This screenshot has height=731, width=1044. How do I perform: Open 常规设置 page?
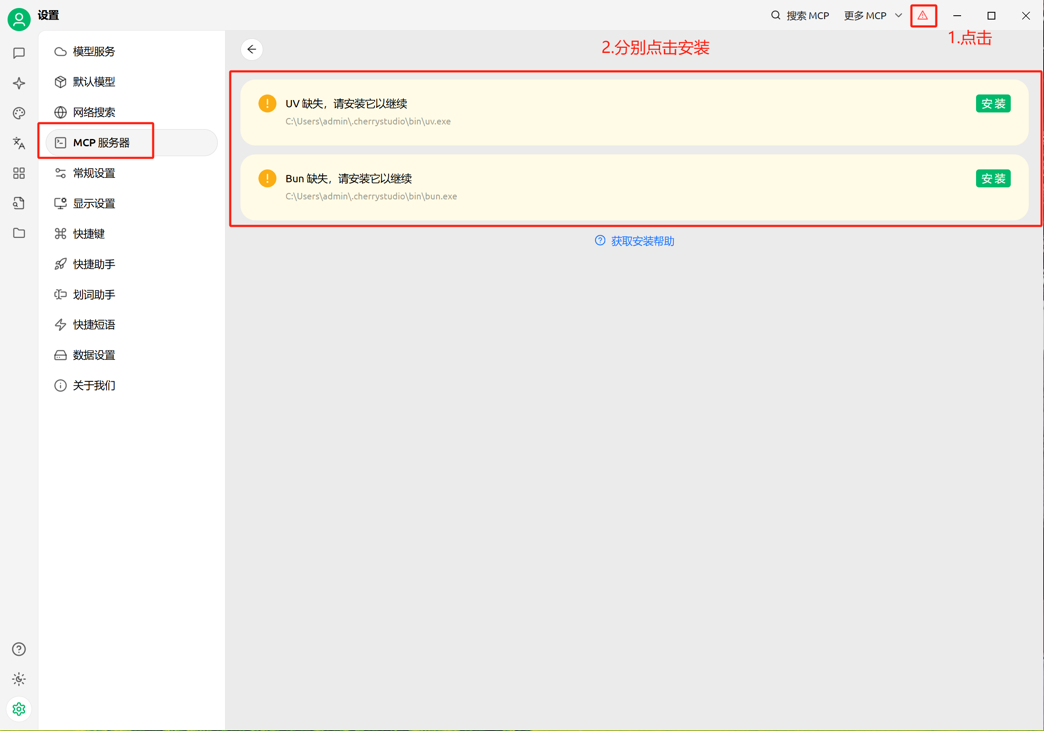click(131, 173)
